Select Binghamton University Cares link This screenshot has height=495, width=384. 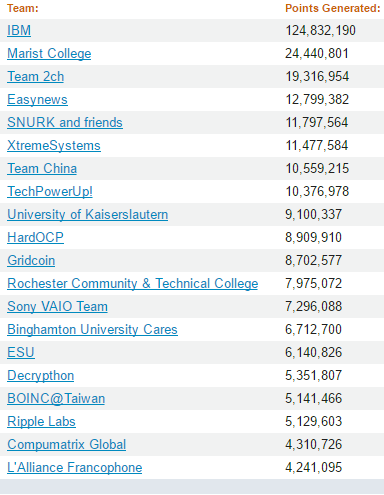[x=92, y=330]
